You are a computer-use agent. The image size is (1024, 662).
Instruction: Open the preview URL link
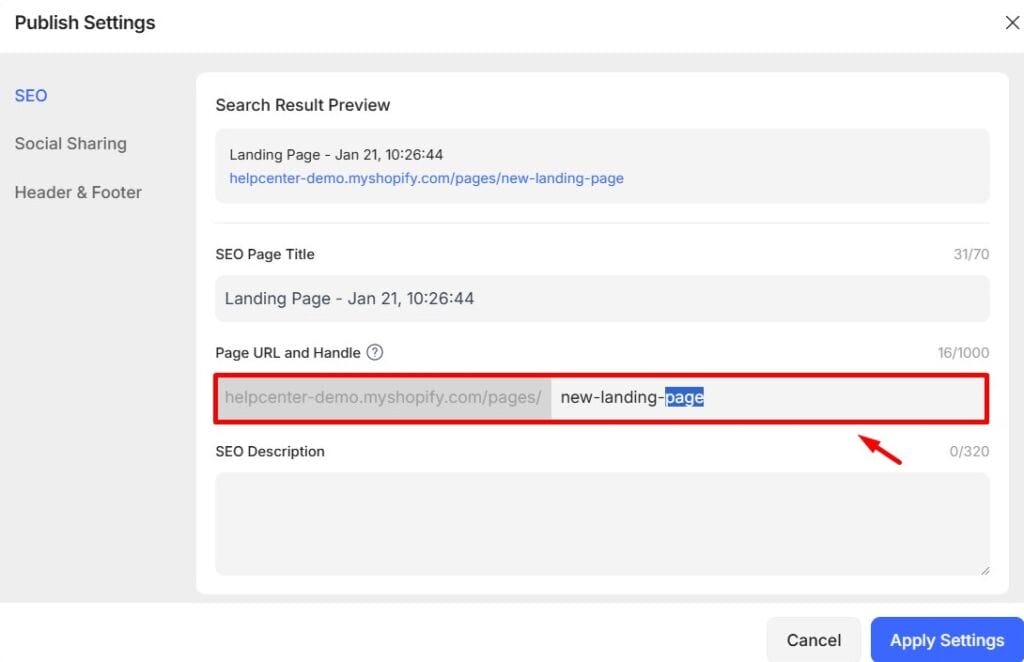point(426,178)
